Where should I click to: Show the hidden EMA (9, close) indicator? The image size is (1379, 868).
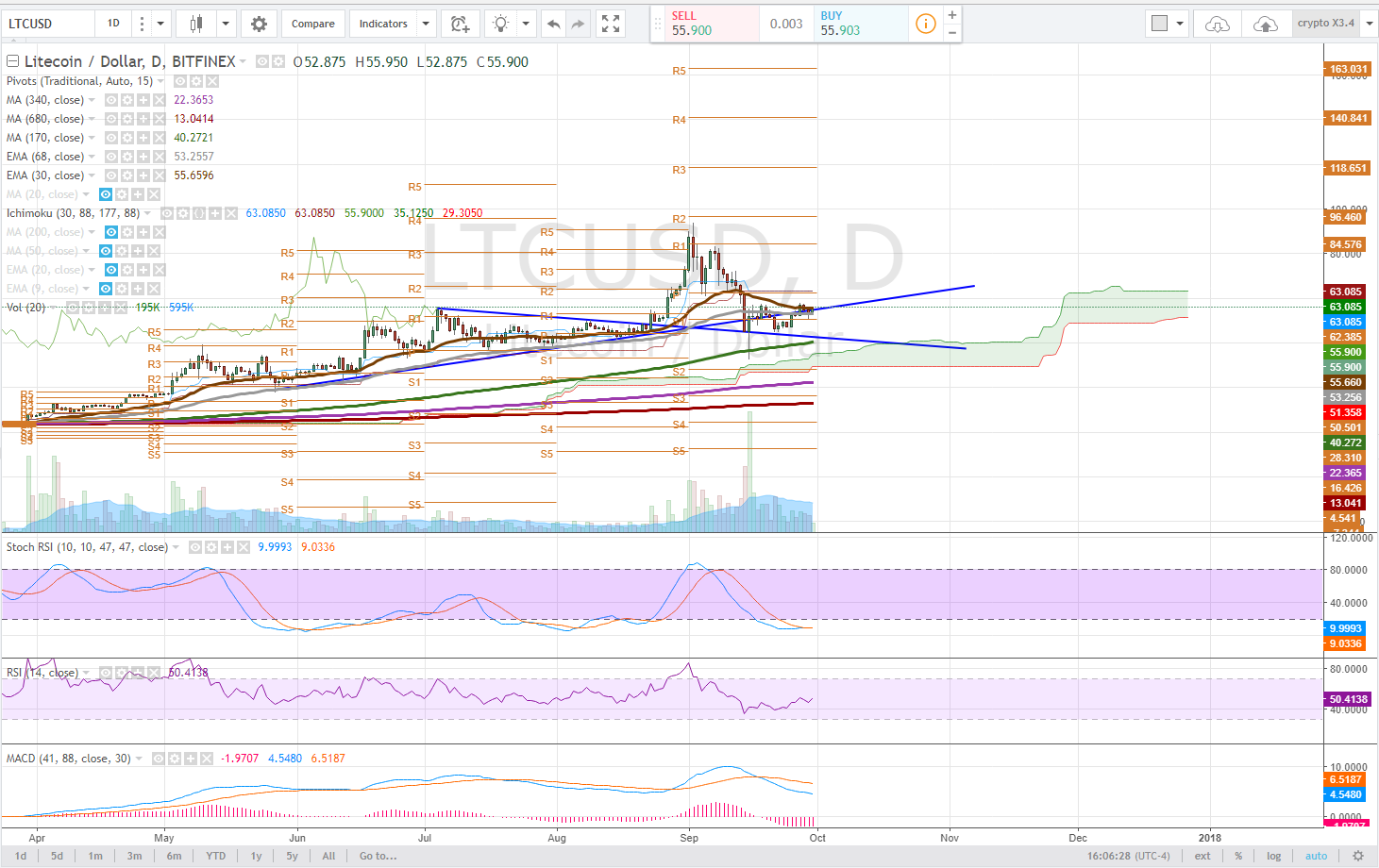[106, 289]
